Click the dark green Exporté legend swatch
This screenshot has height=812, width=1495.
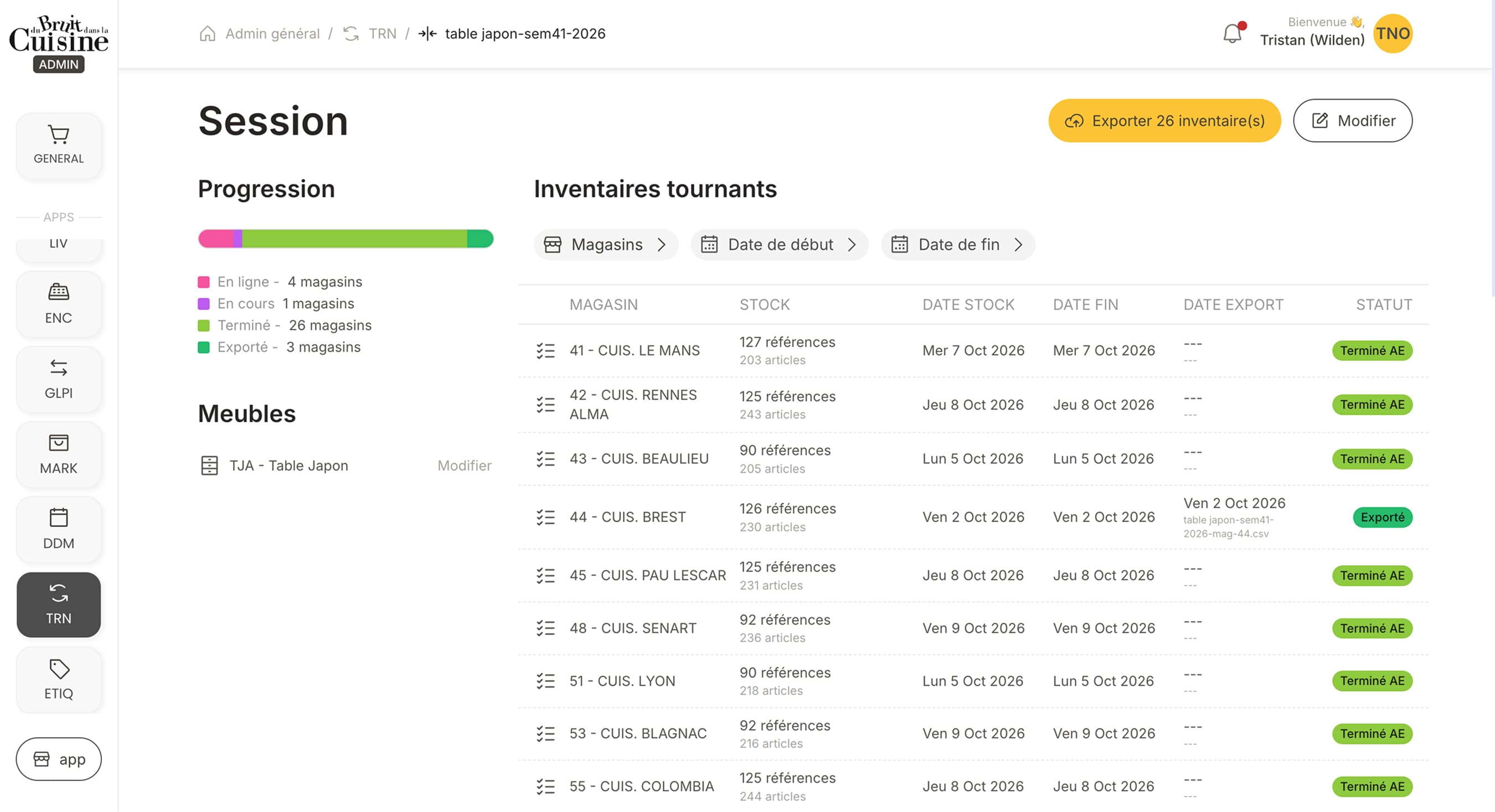coord(204,348)
